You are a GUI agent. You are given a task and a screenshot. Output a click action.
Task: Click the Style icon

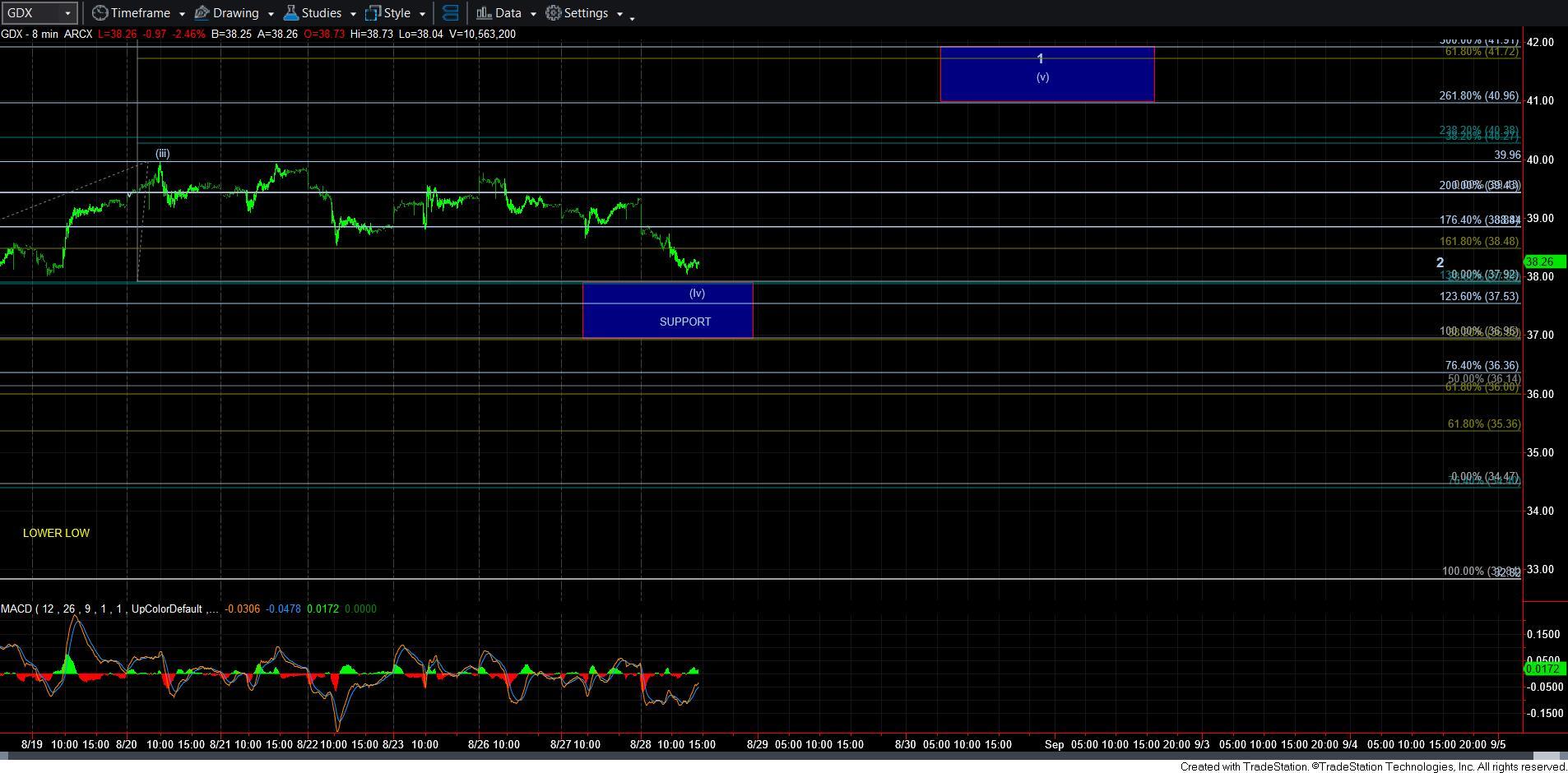click(x=373, y=13)
